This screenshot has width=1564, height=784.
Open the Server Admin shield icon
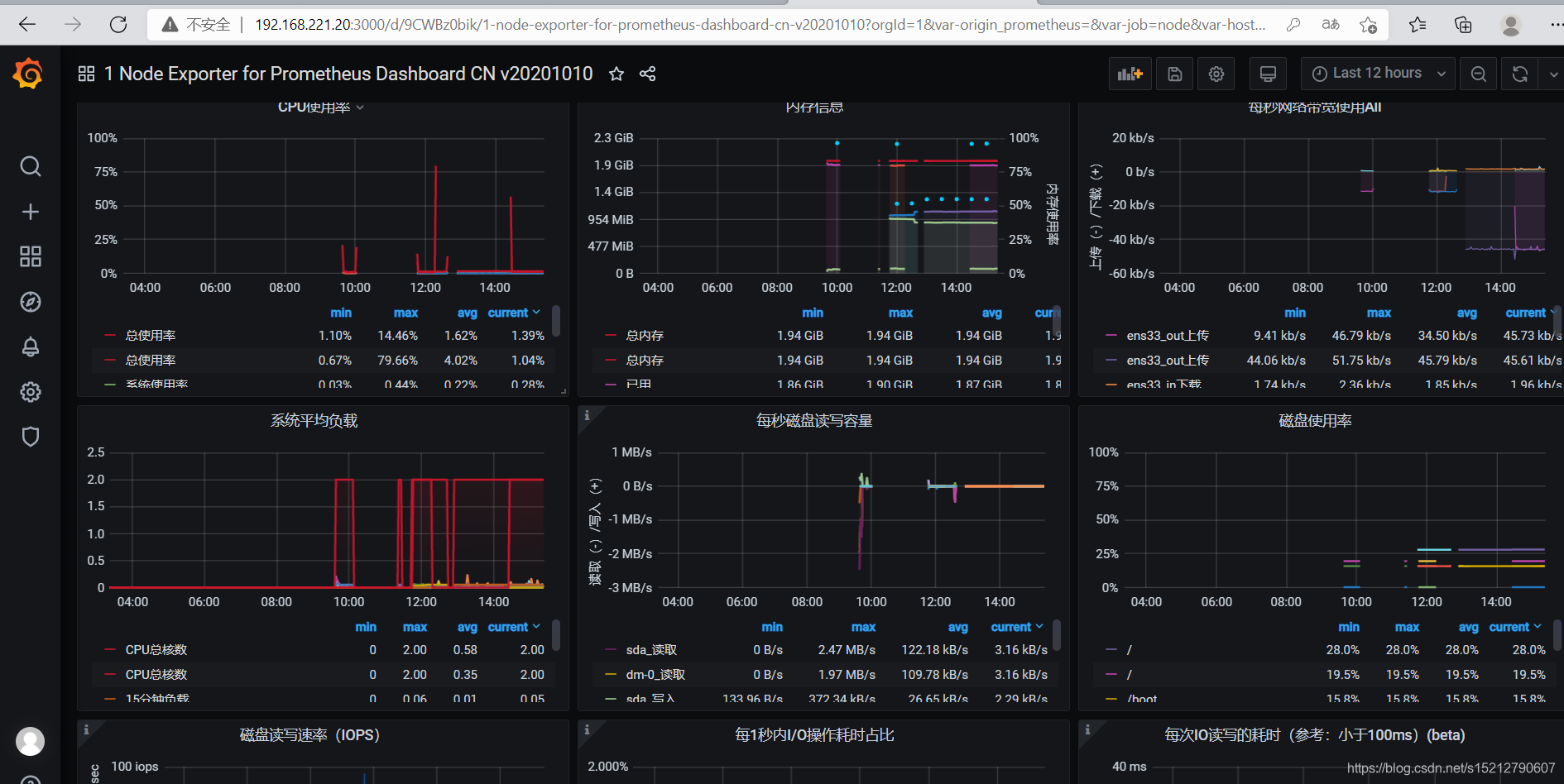tap(31, 437)
